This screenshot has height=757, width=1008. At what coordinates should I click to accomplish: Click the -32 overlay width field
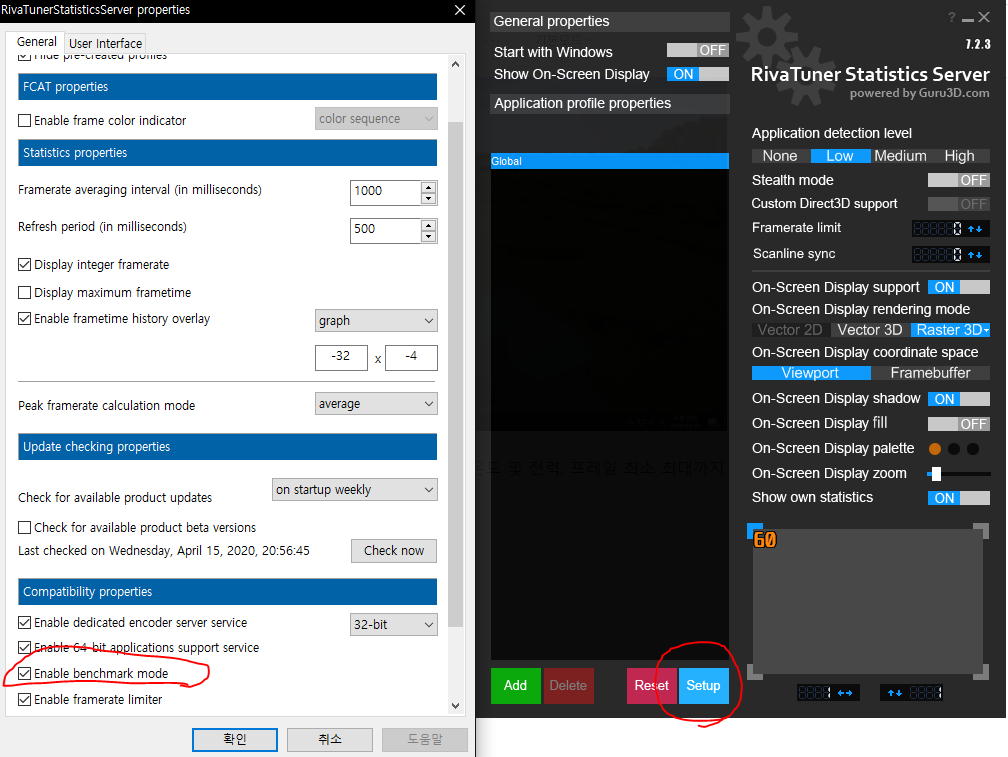(x=341, y=358)
